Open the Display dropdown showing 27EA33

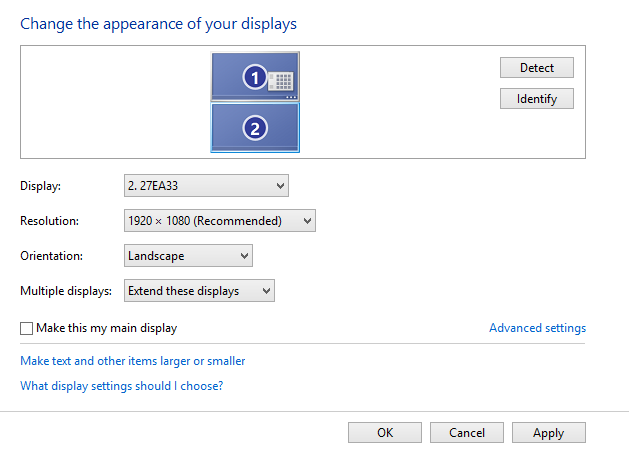pyautogui.click(x=205, y=185)
